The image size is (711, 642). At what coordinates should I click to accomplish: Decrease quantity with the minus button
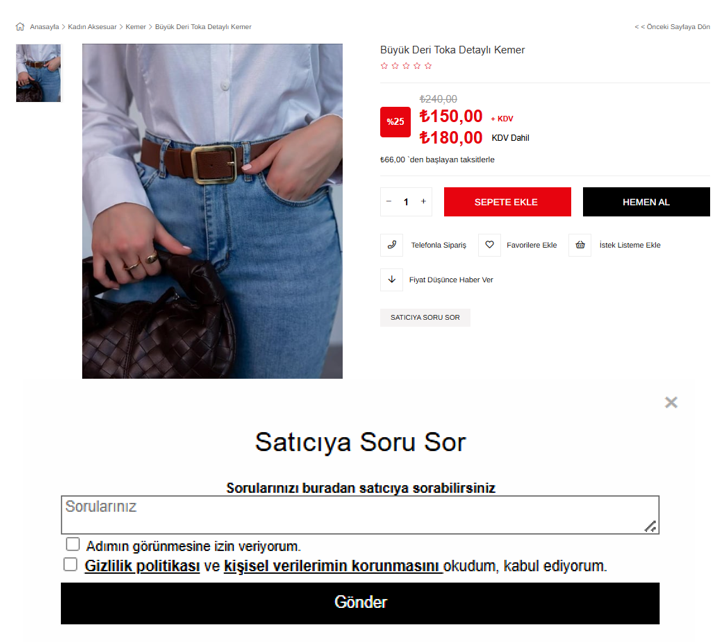(x=389, y=201)
